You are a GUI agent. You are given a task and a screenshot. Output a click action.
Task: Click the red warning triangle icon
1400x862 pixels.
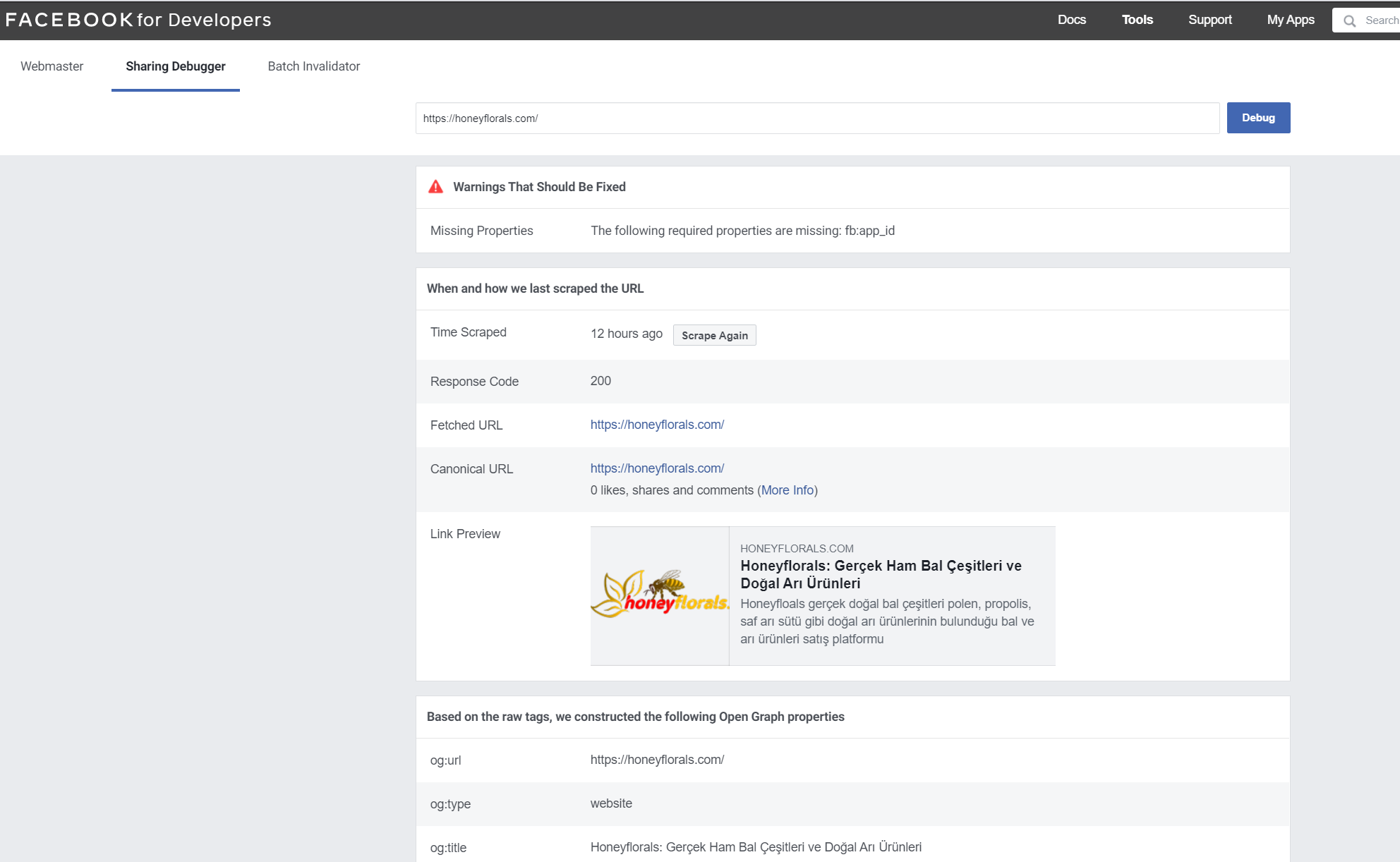(436, 187)
